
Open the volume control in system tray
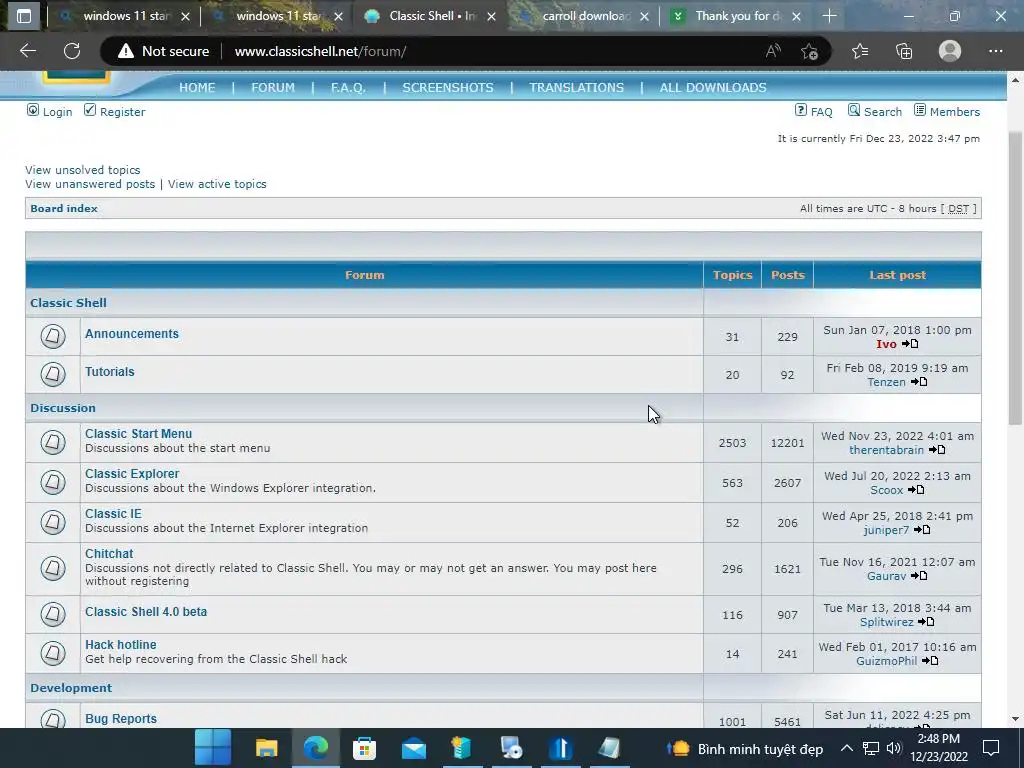[894, 748]
